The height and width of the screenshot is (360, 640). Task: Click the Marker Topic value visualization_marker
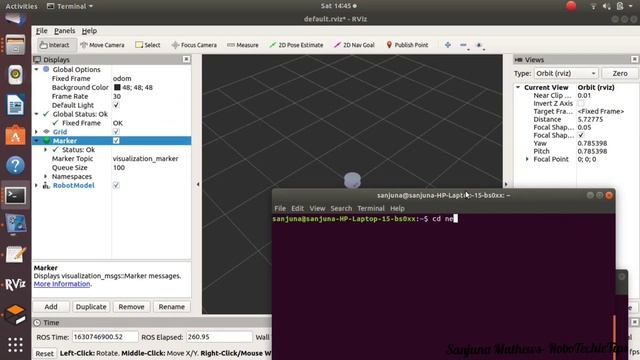click(x=145, y=158)
